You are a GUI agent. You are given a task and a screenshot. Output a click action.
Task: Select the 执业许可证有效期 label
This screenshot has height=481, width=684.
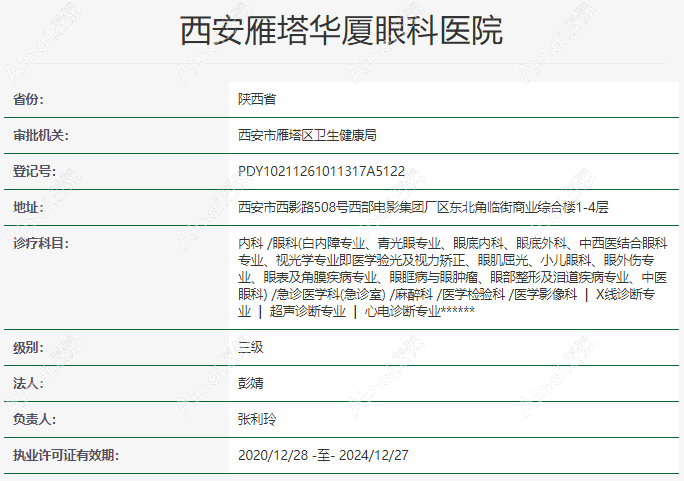pos(65,456)
